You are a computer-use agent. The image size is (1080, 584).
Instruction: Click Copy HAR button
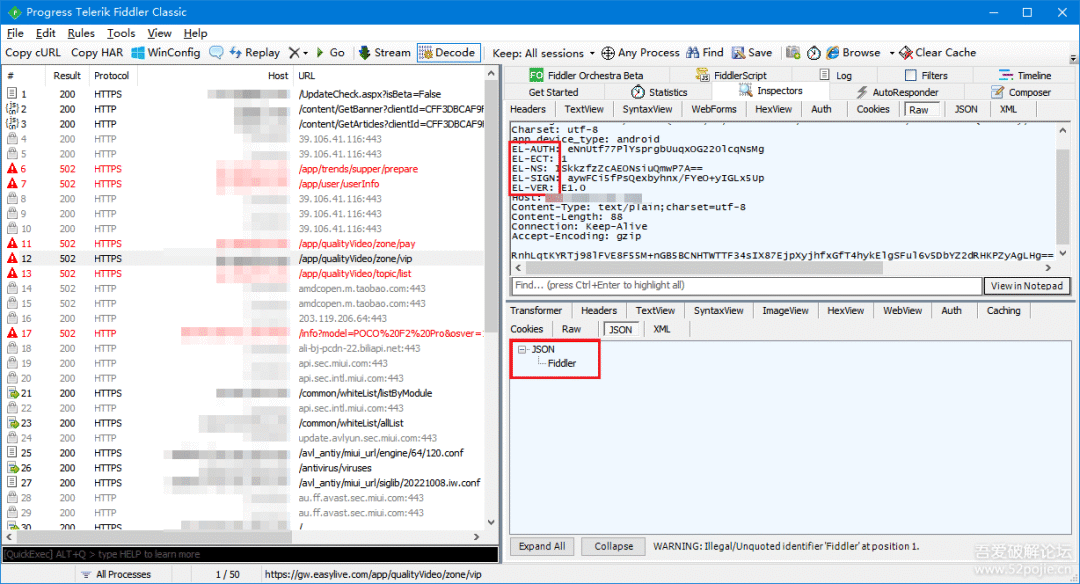(x=96, y=52)
